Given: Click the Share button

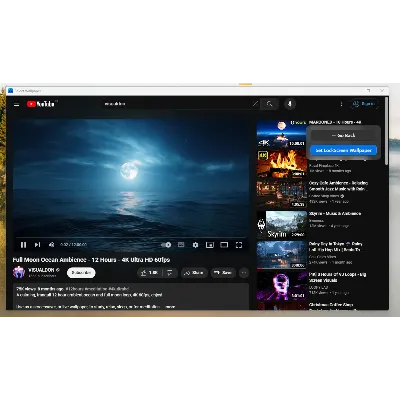Looking at the screenshot, I should click(x=194, y=273).
